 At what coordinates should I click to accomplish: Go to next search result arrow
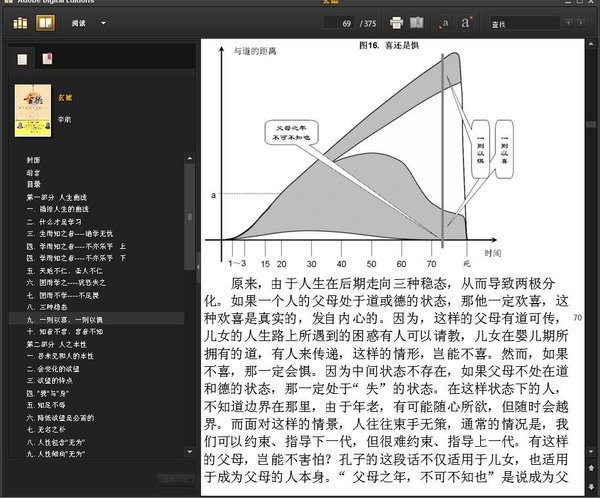pyautogui.click(x=581, y=23)
